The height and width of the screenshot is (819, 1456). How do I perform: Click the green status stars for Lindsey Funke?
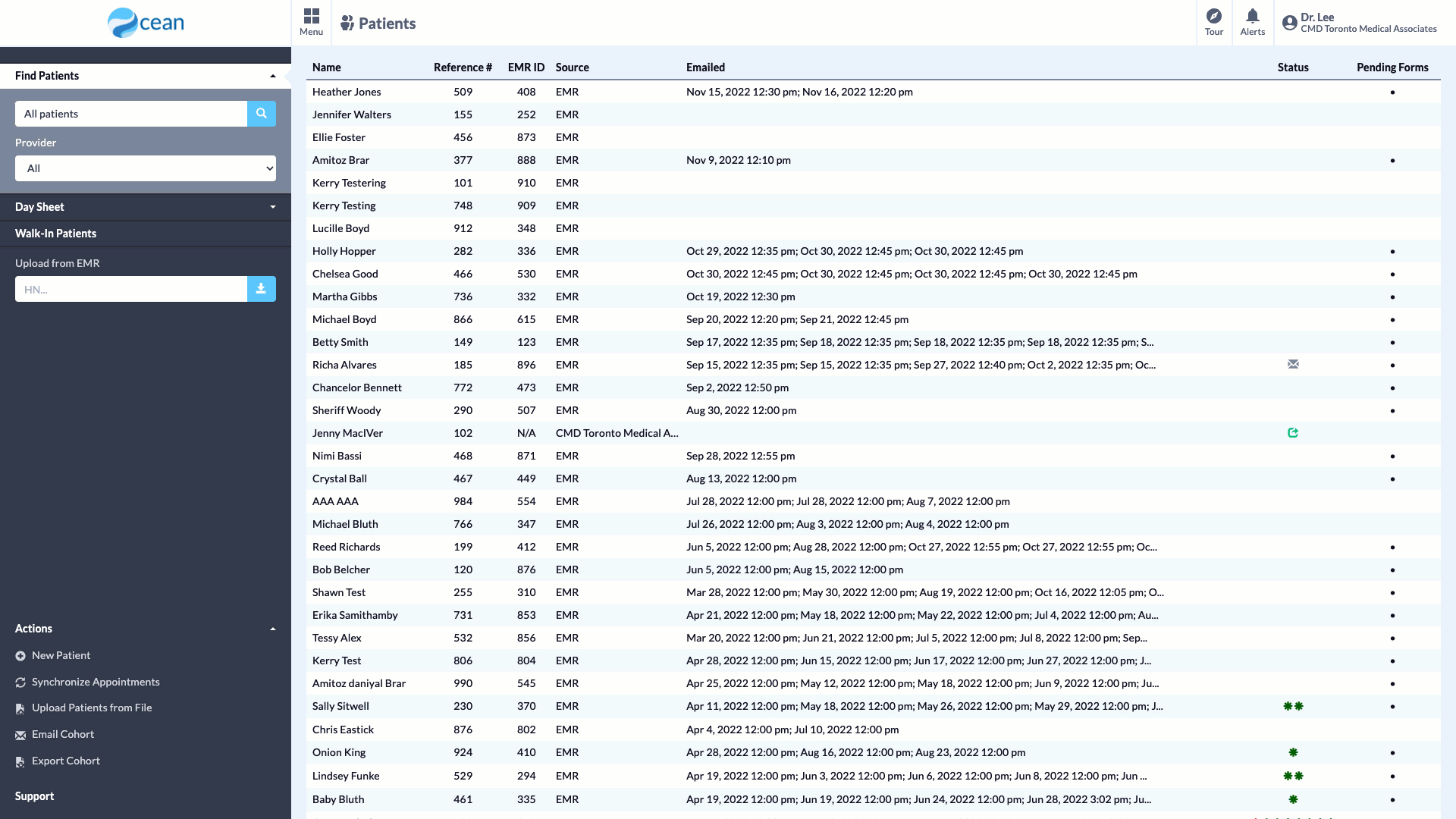pos(1293,776)
